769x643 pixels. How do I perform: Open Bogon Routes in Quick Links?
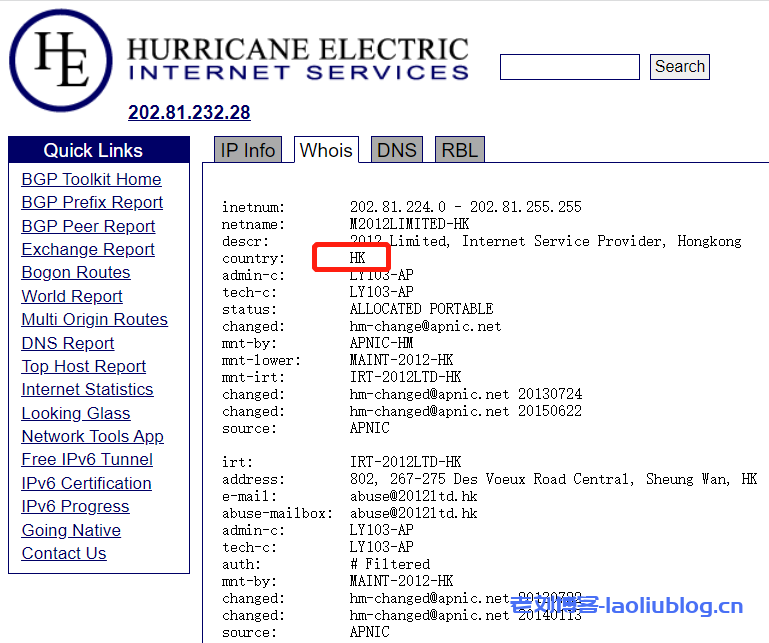pyautogui.click(x=76, y=272)
